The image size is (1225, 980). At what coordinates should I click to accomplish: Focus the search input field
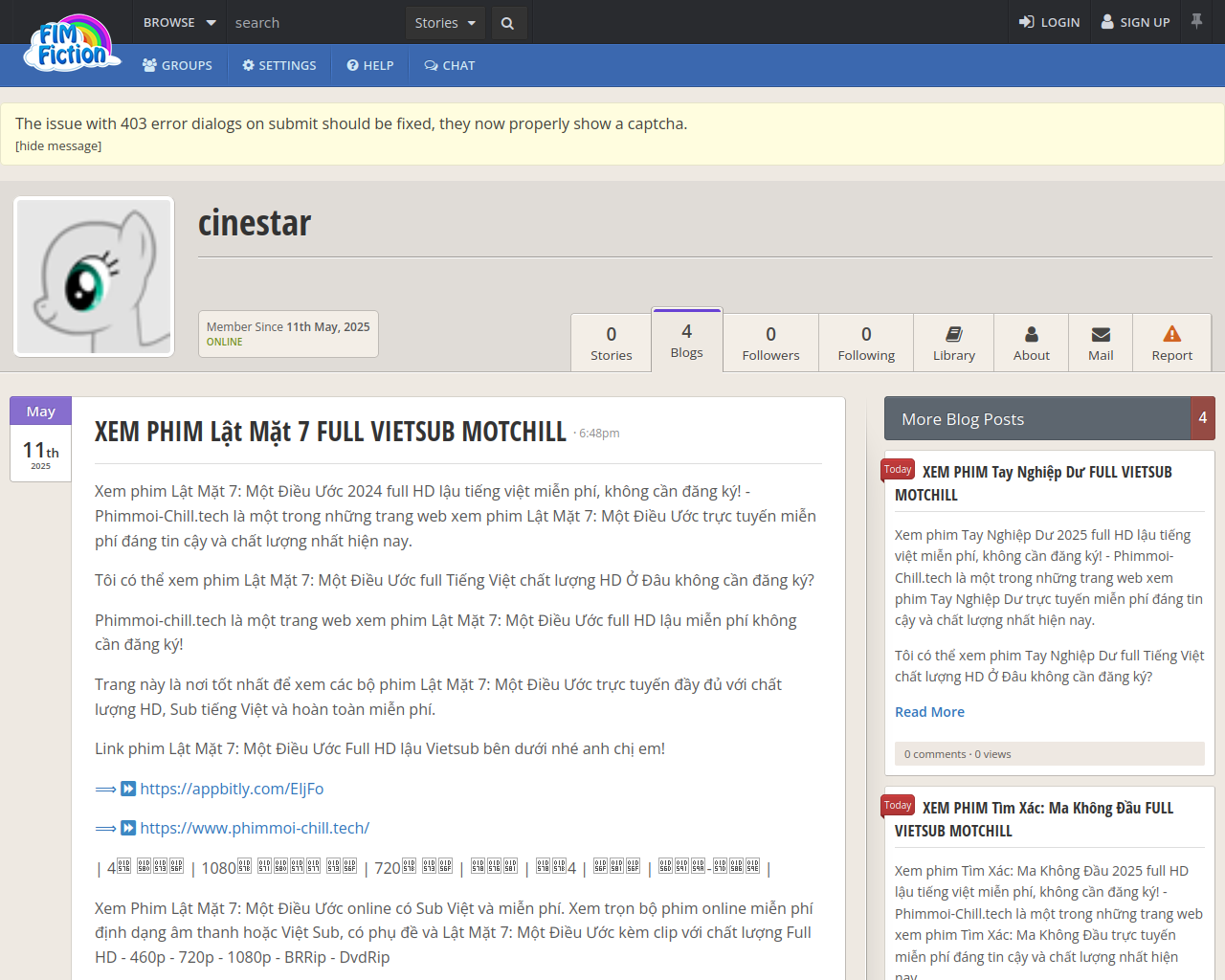[316, 22]
